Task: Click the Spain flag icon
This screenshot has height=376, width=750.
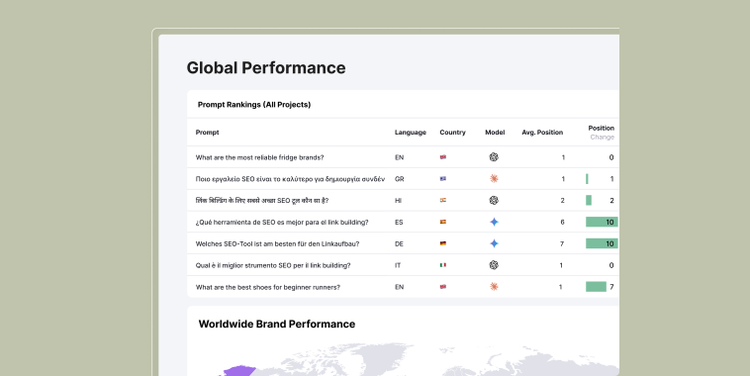Action: (443, 222)
